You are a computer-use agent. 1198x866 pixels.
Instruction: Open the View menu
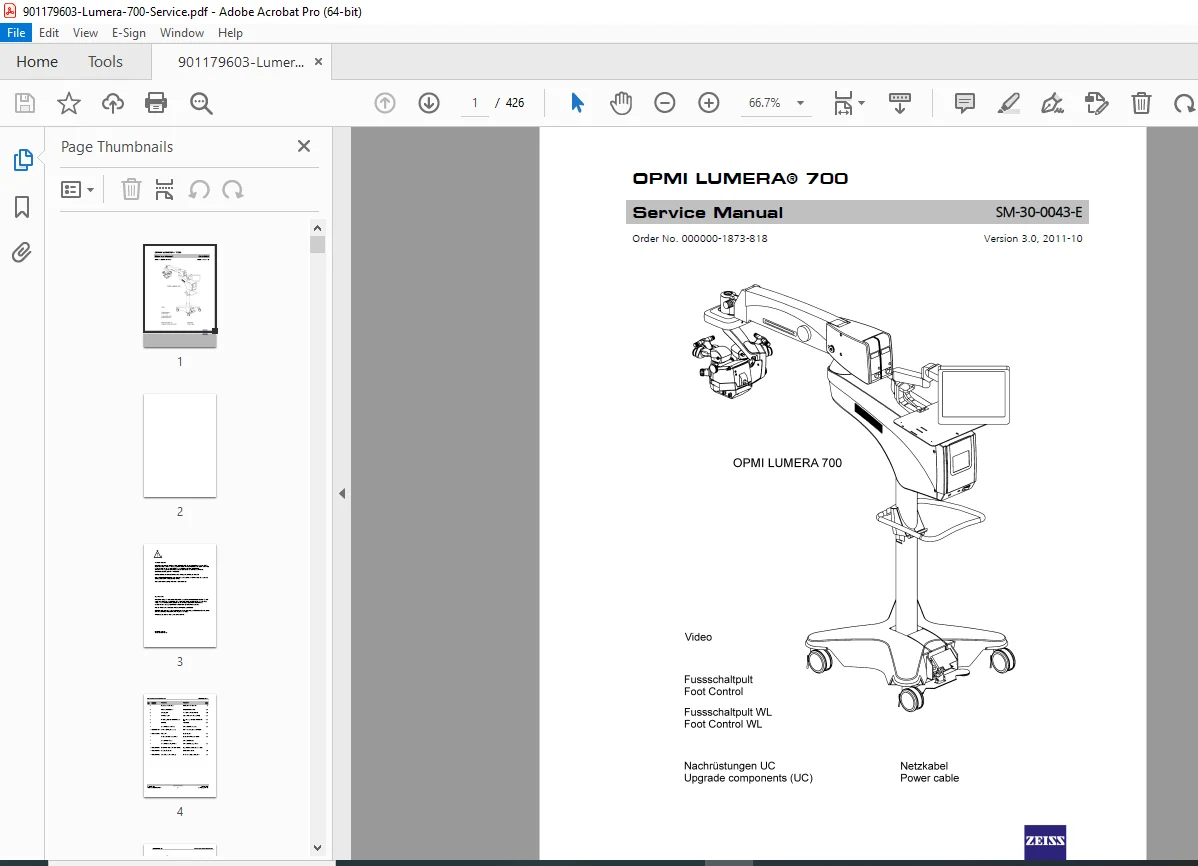click(x=85, y=33)
